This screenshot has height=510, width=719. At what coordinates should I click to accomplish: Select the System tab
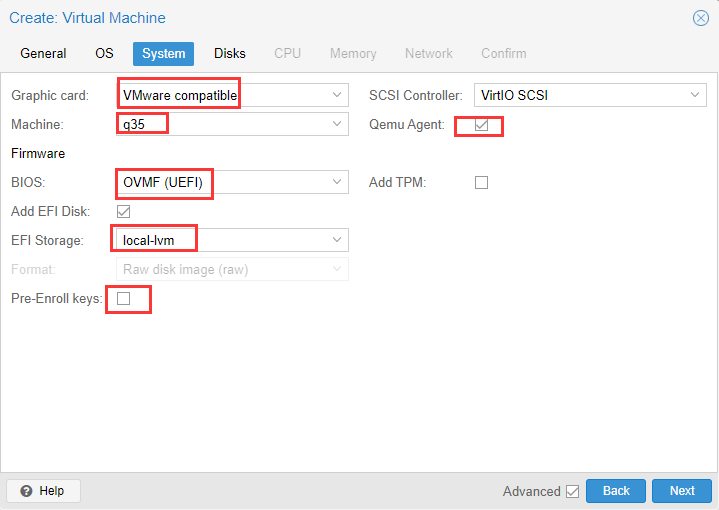point(163,54)
